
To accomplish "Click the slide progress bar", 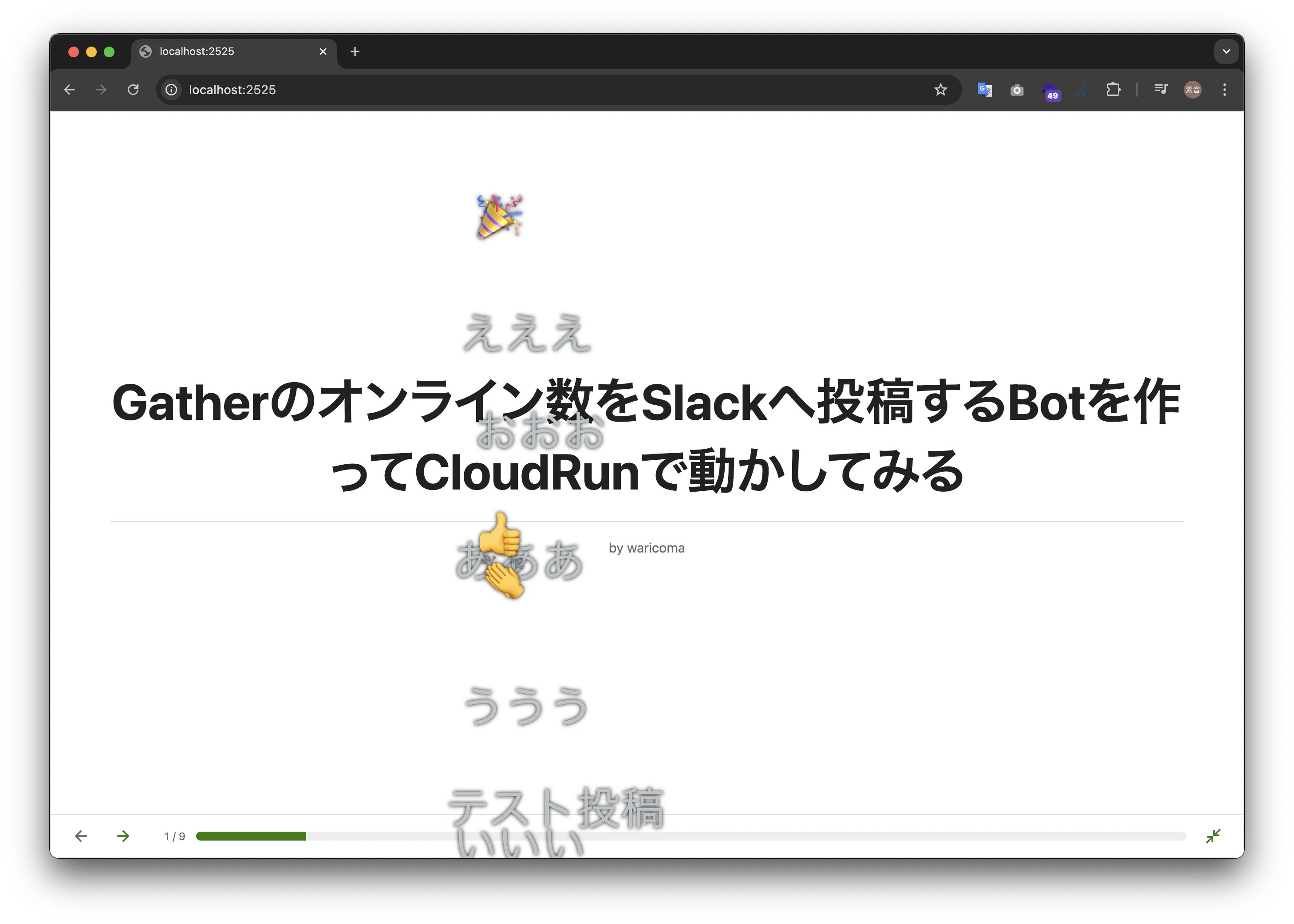I will point(690,836).
